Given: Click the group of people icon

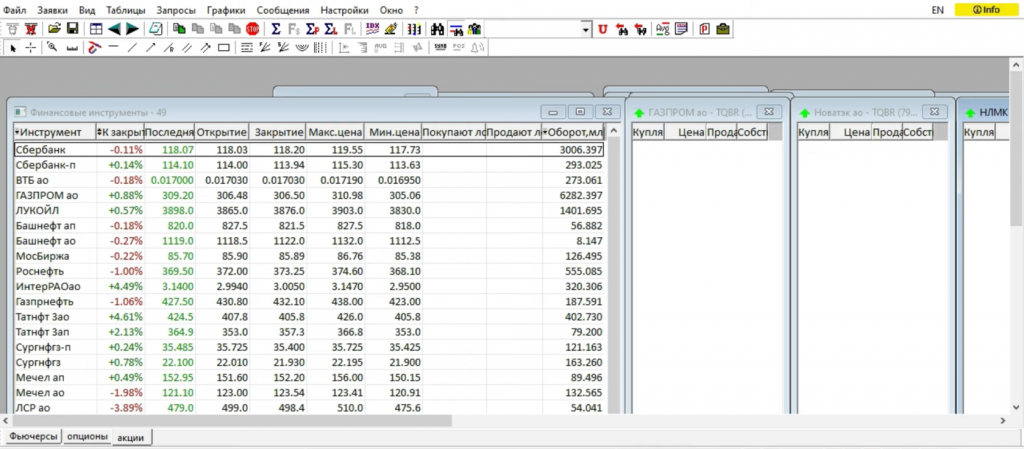Looking at the screenshot, I should pos(474,29).
